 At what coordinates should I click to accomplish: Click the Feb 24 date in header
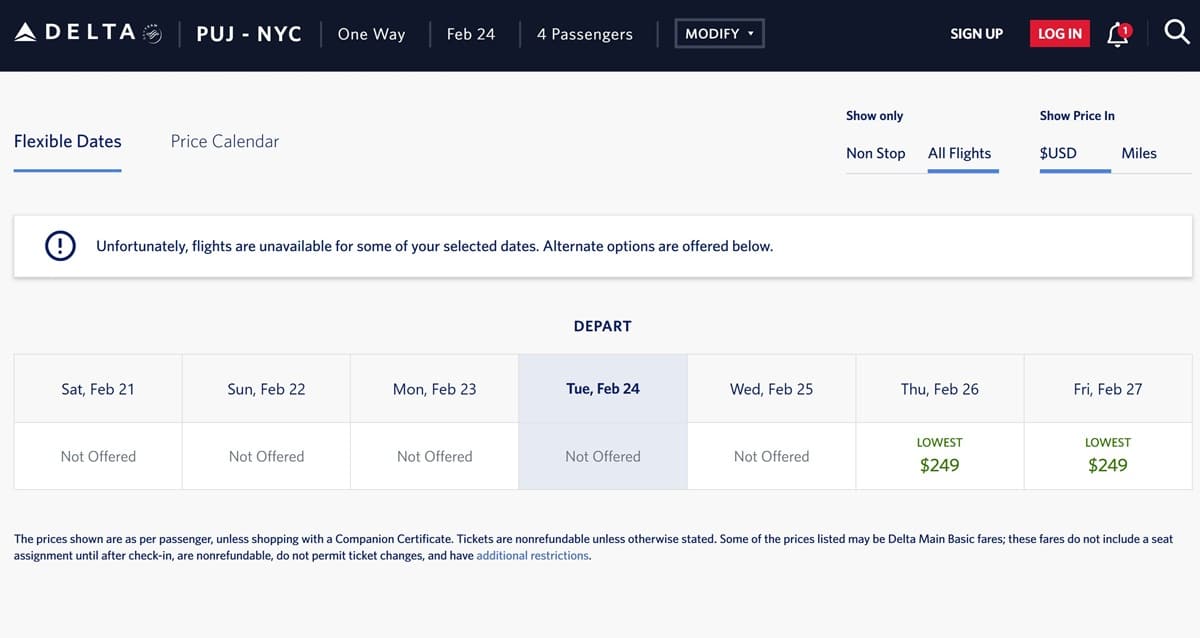click(x=470, y=34)
